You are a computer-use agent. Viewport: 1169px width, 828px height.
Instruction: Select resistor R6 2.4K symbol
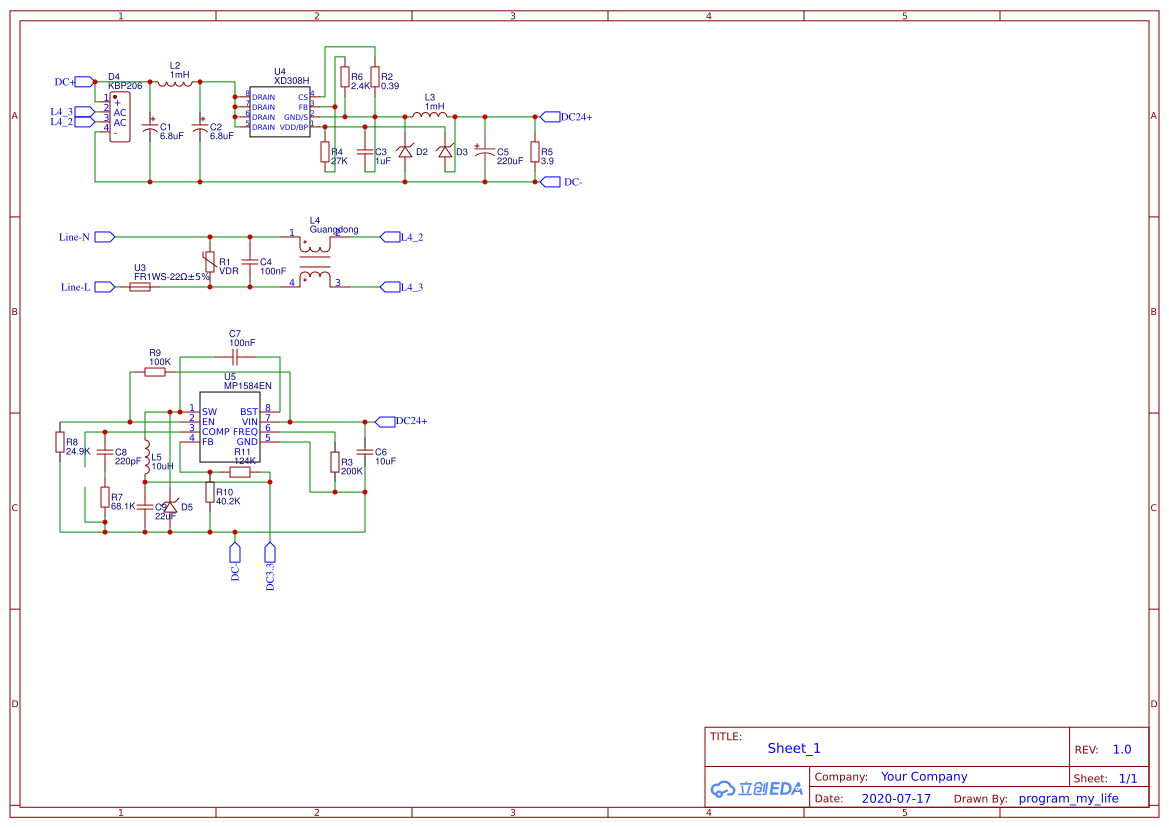(x=344, y=78)
